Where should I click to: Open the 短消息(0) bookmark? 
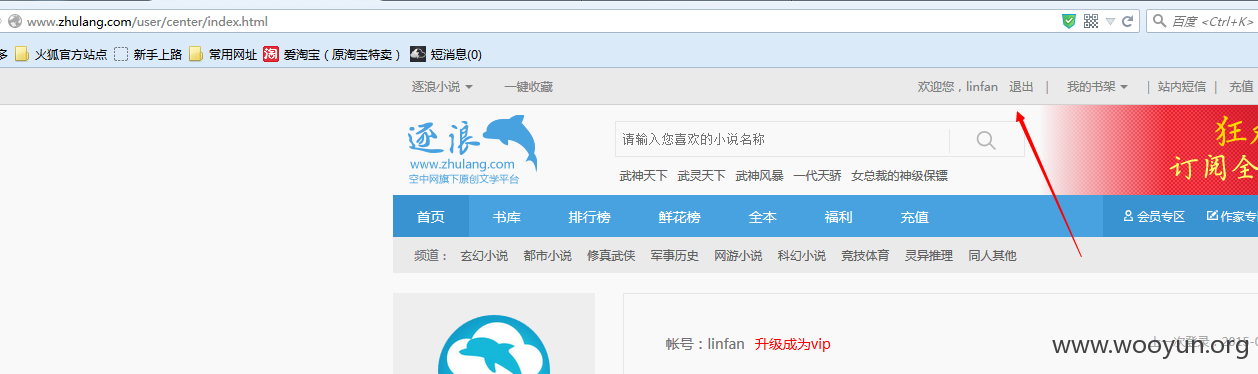(446, 55)
